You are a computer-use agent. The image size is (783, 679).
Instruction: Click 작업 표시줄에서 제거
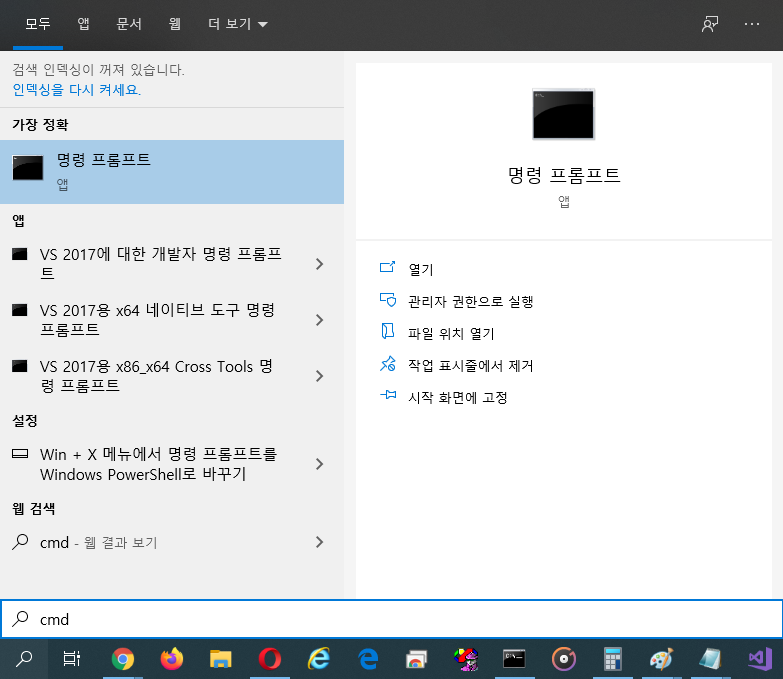click(470, 365)
